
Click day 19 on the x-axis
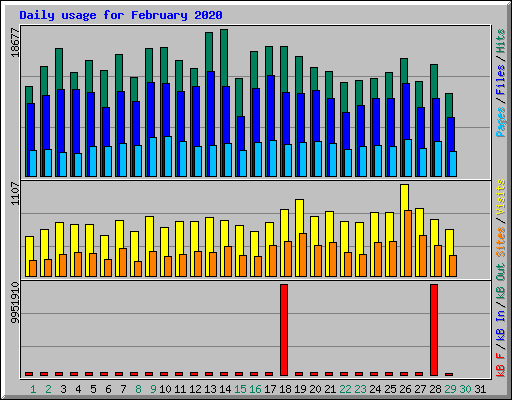pyautogui.click(x=300, y=389)
